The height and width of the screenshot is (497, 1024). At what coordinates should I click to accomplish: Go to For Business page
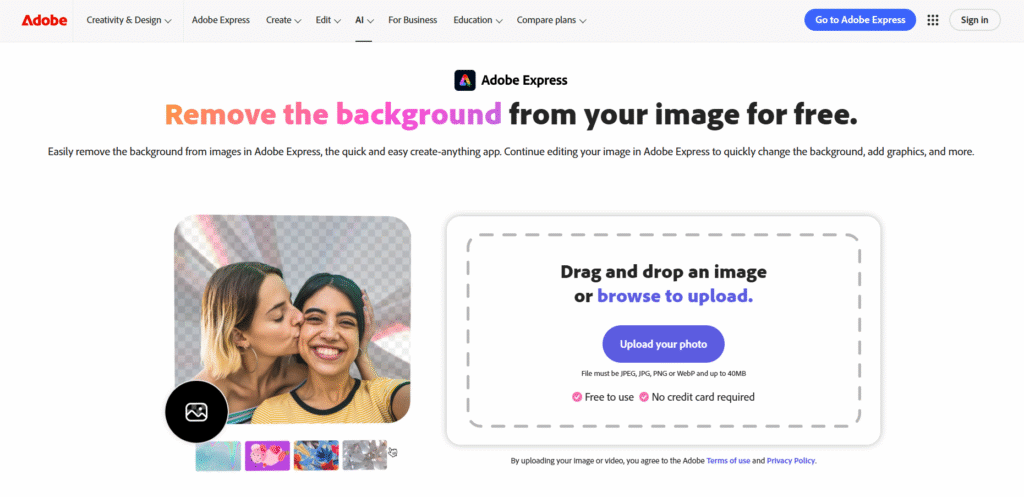point(413,20)
